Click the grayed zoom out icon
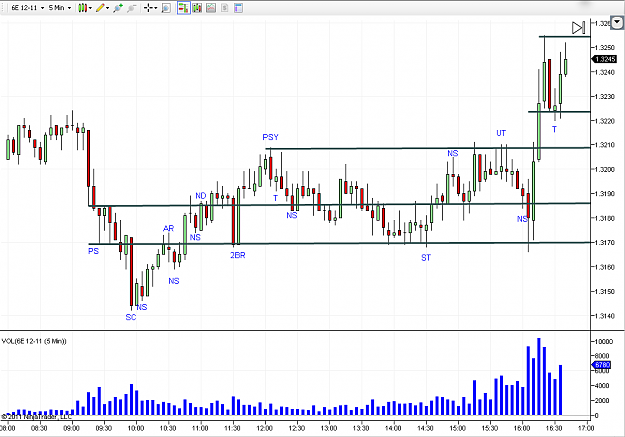The width and height of the screenshot is (625, 437). tap(131, 8)
